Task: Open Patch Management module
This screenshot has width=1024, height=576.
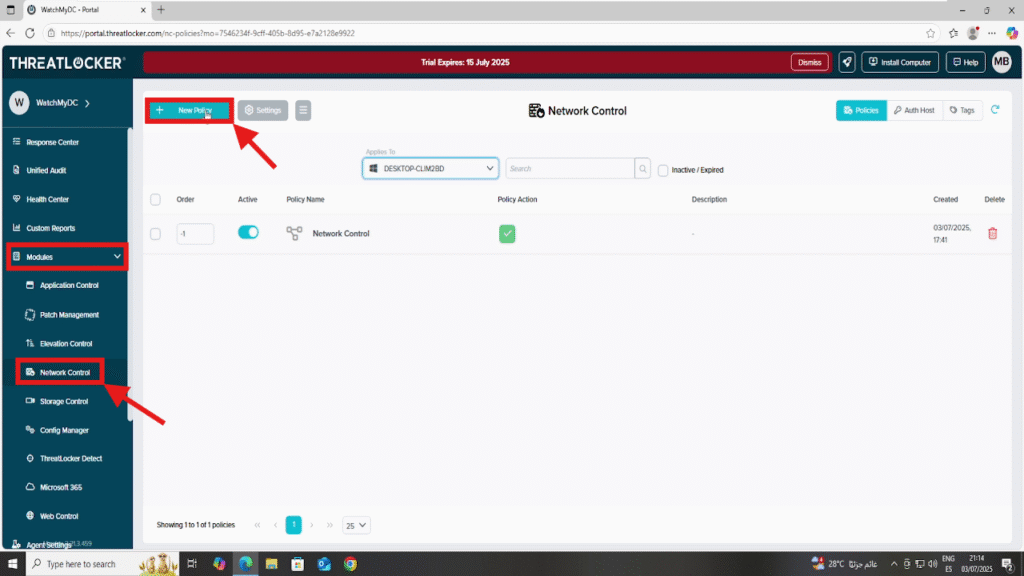Action: 69,315
